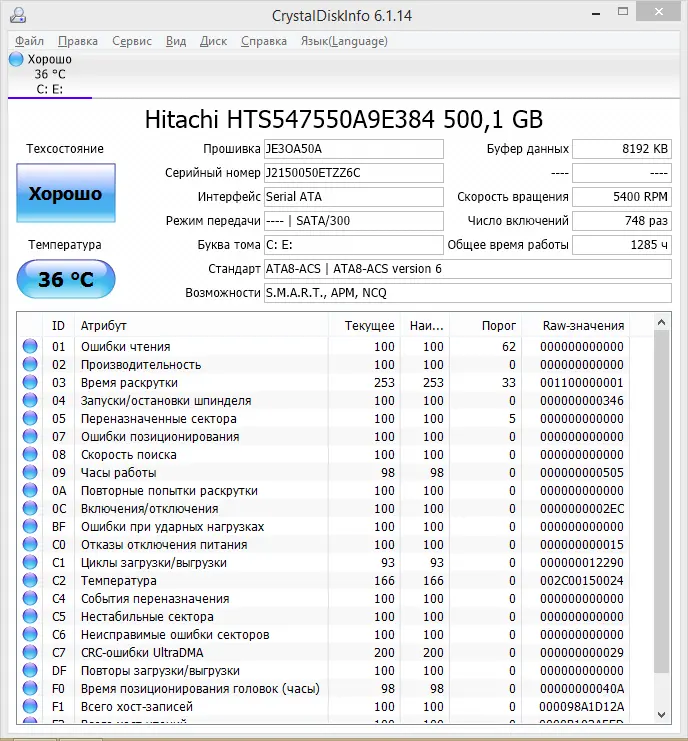The image size is (688, 741).
Task: Maximize the CrystalDiskInfo window
Action: pos(623,12)
